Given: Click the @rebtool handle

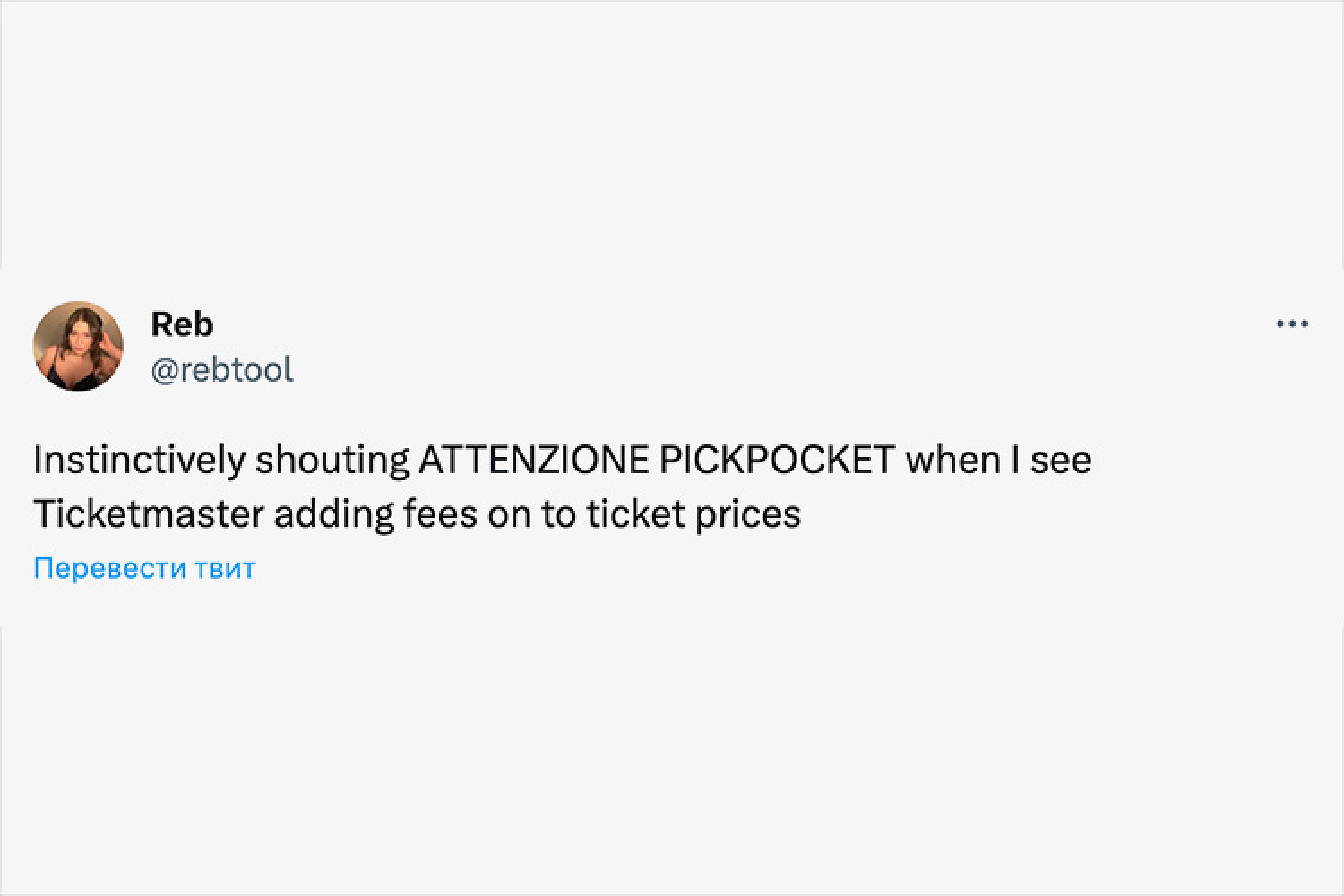Looking at the screenshot, I should click(x=221, y=369).
